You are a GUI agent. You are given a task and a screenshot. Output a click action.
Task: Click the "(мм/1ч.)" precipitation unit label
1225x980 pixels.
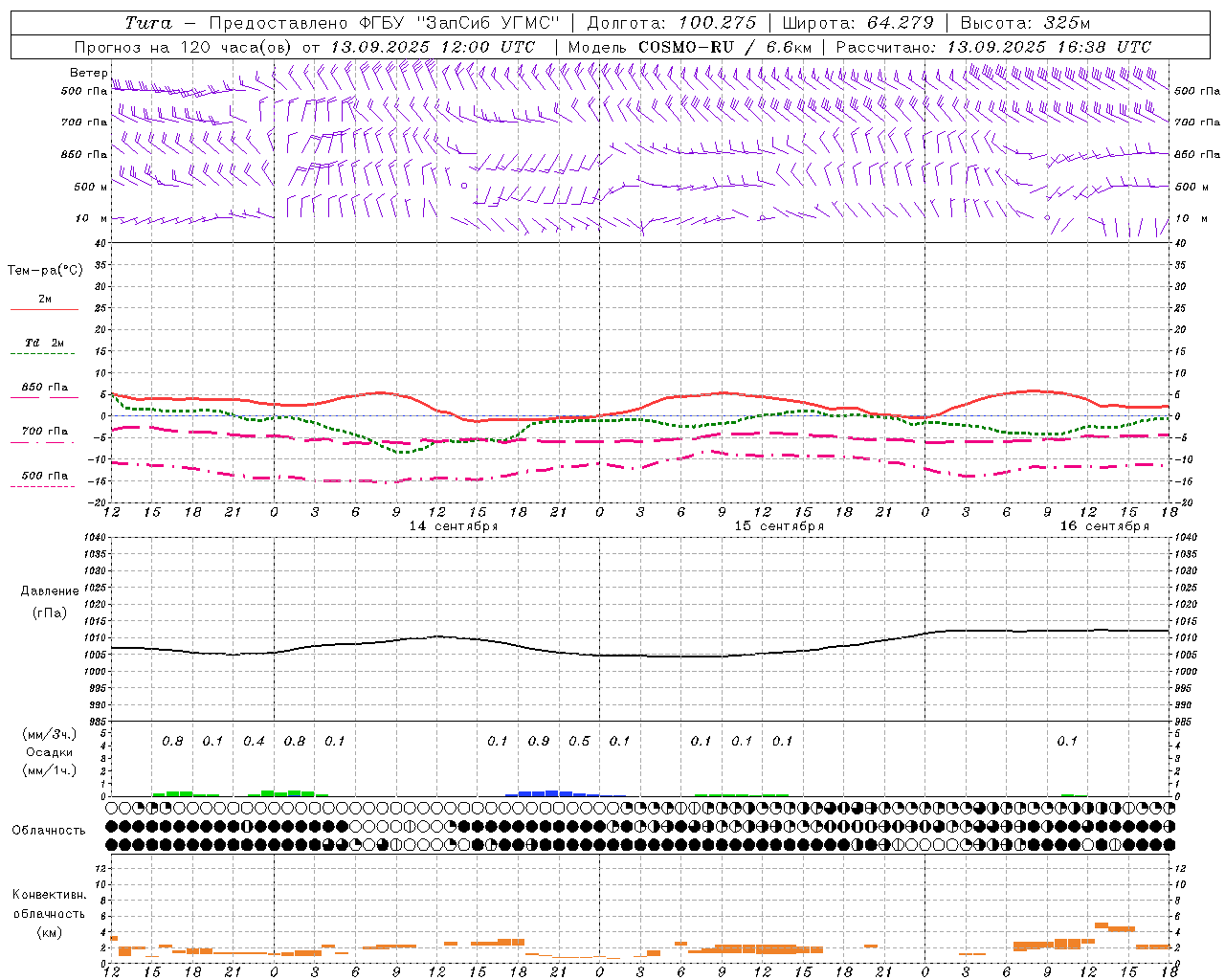point(50,770)
